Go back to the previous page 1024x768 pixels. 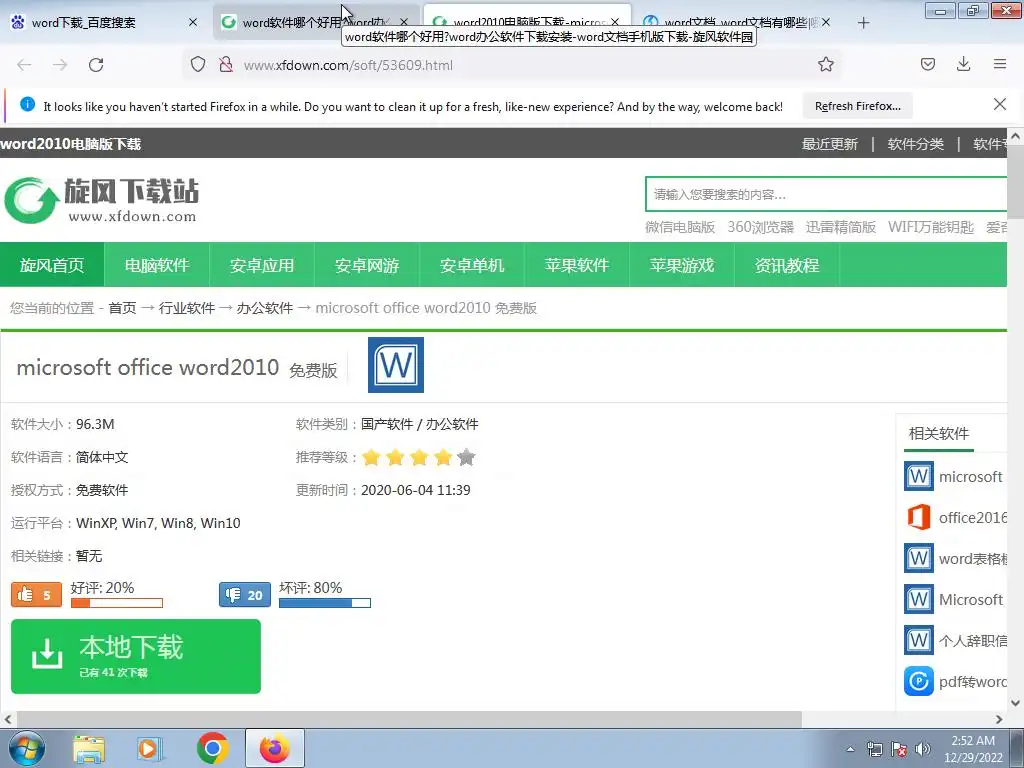[x=24, y=65]
